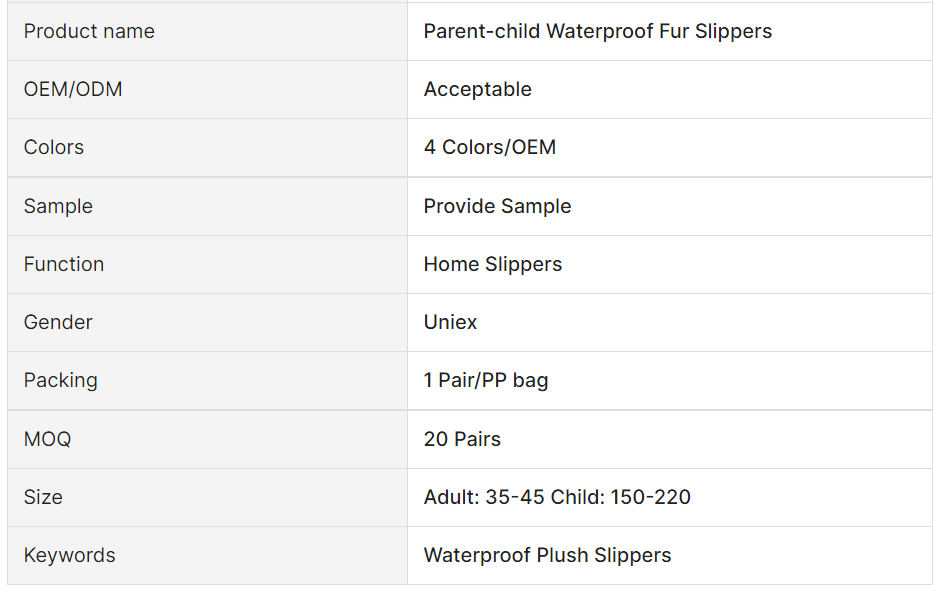
Task: Select the "20 Pairs" value cell
Action: pos(462,439)
